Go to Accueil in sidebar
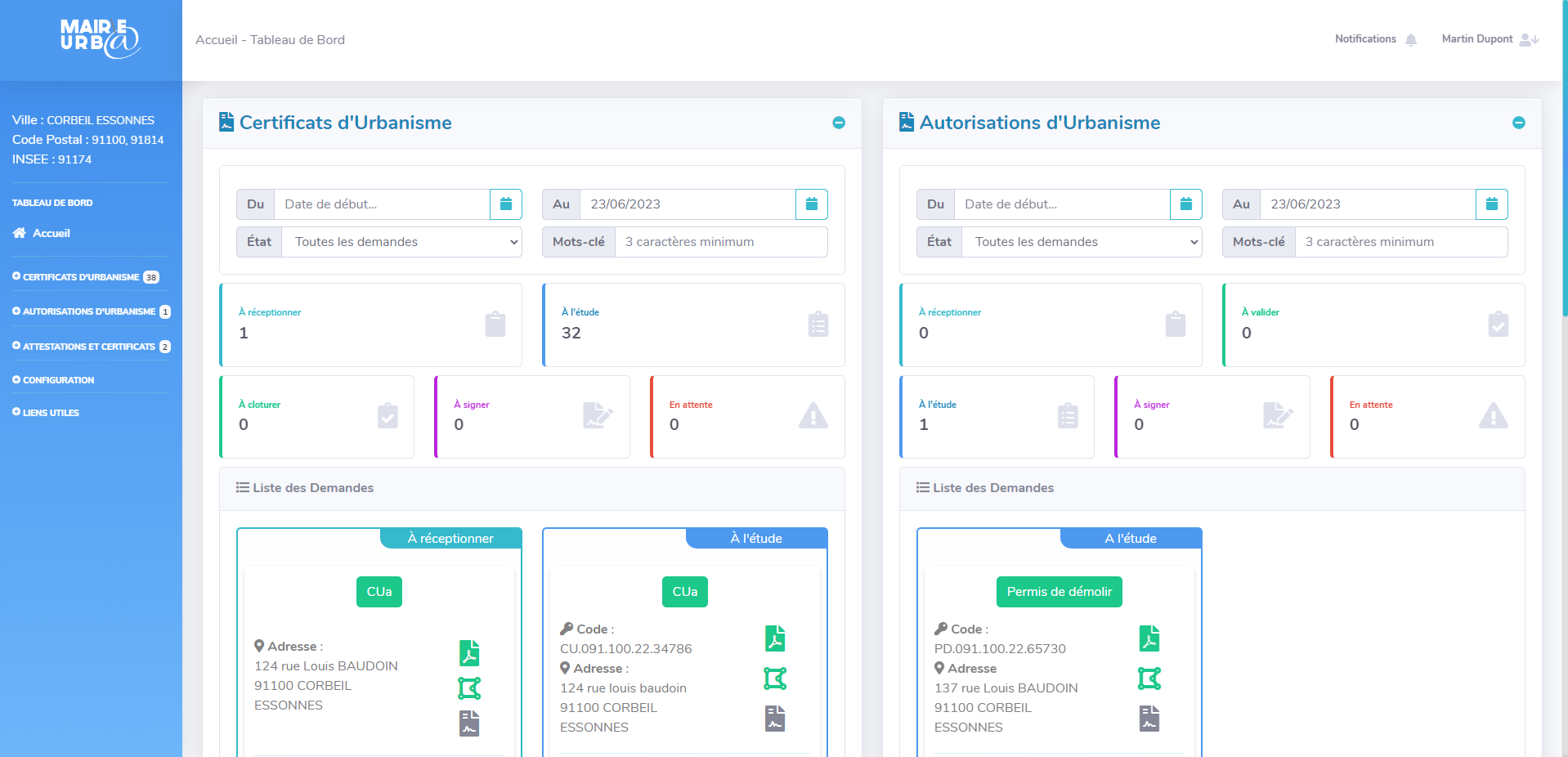 click(42, 233)
